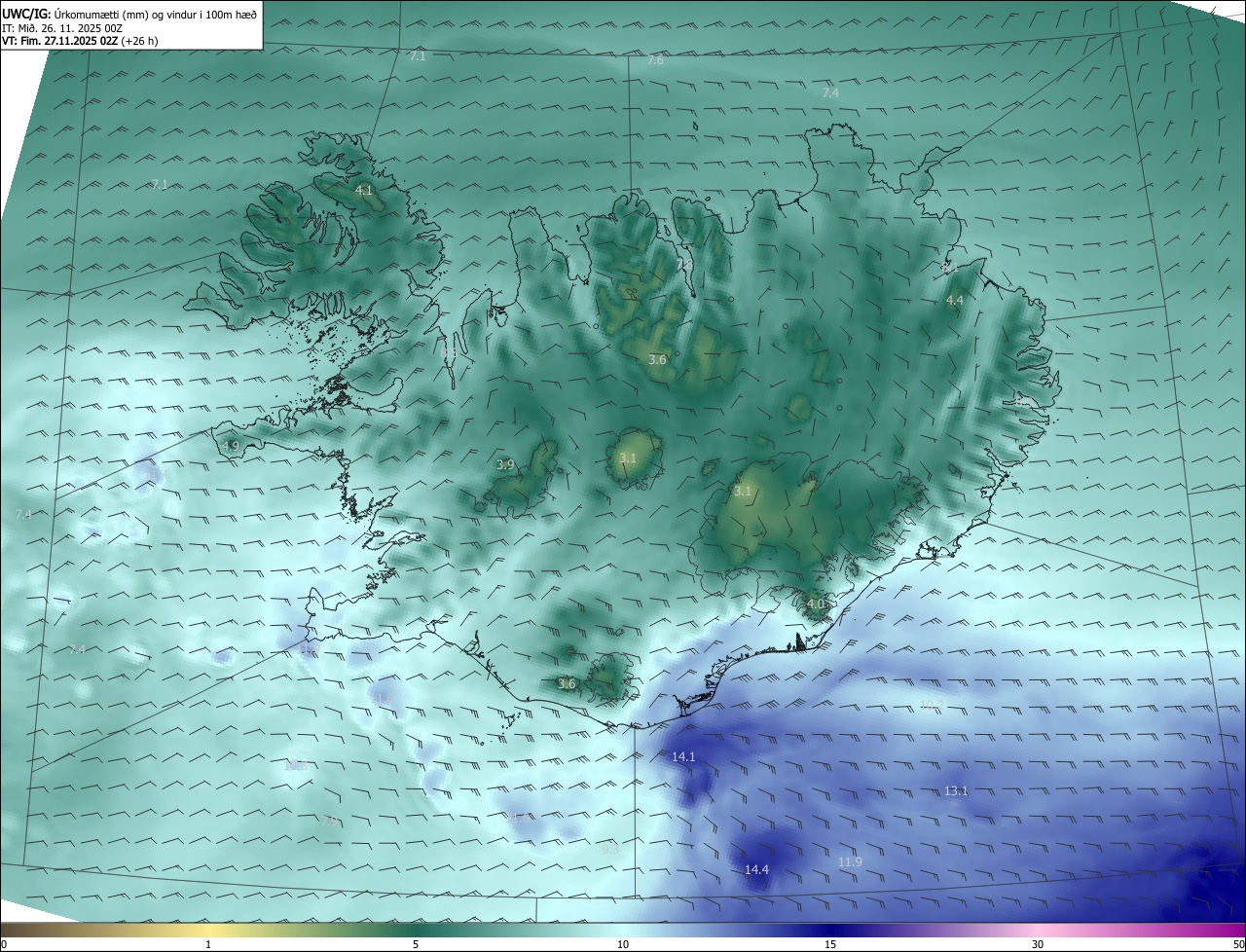The height and width of the screenshot is (952, 1246).
Task: Click the '0' tick on the colour scale
Action: pos(4,944)
